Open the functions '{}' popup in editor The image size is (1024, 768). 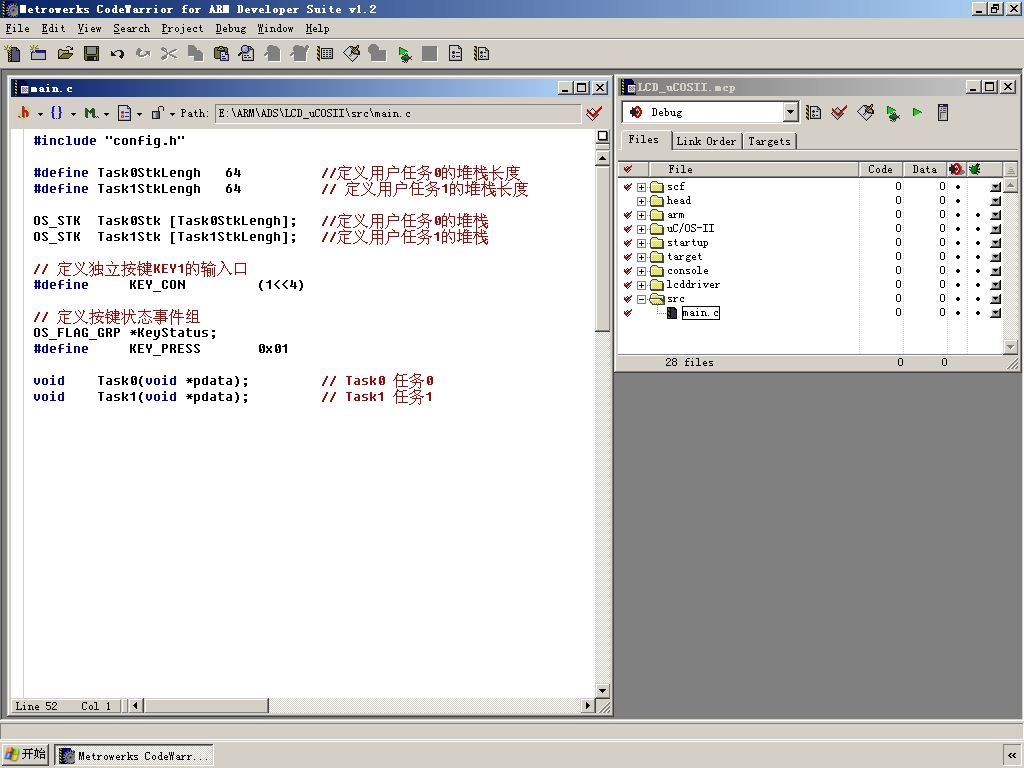pos(62,113)
